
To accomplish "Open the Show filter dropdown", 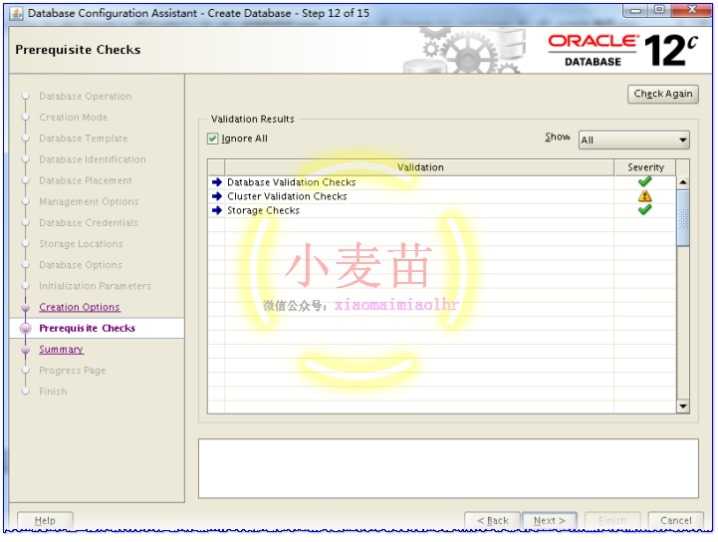I will (x=634, y=140).
